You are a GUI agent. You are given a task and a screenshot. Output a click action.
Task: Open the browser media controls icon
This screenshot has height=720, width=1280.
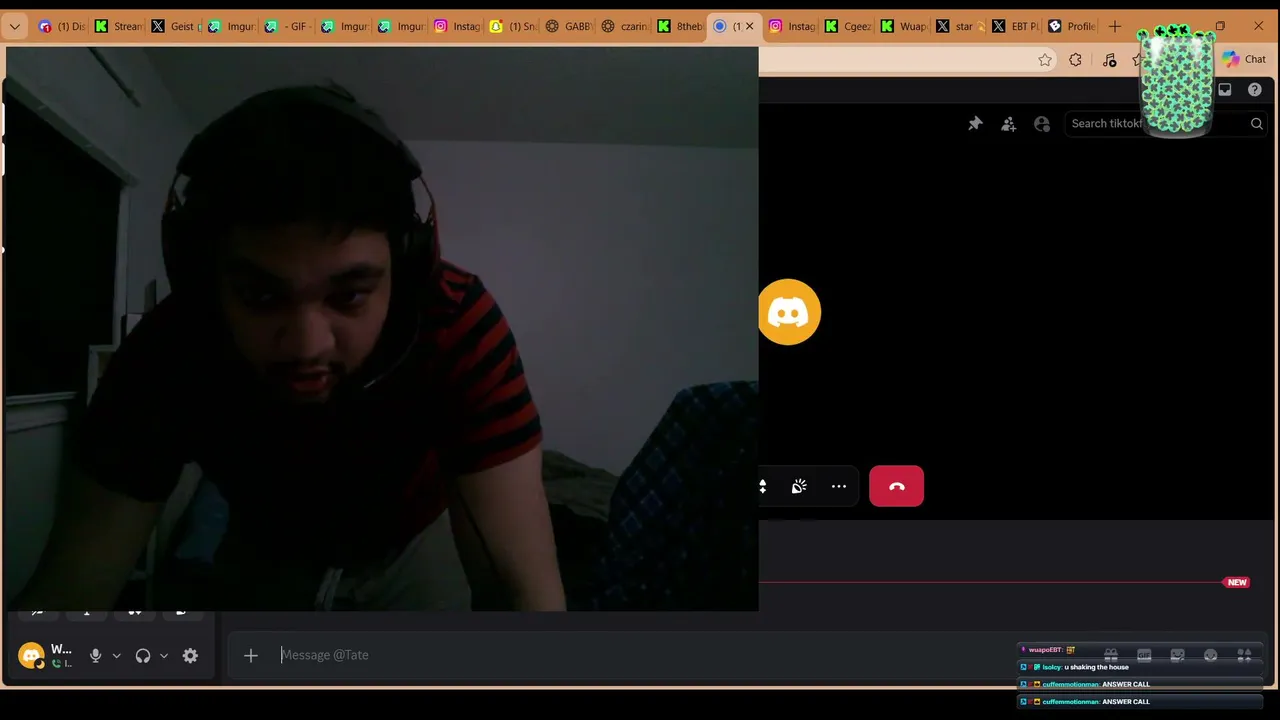click(x=1109, y=60)
